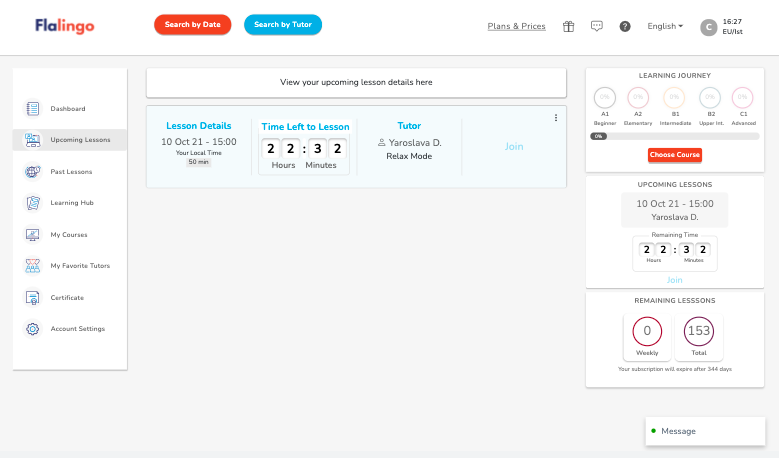This screenshot has height=458, width=779.
Task: Click the A1 Beginner progress circle
Action: click(x=605, y=97)
